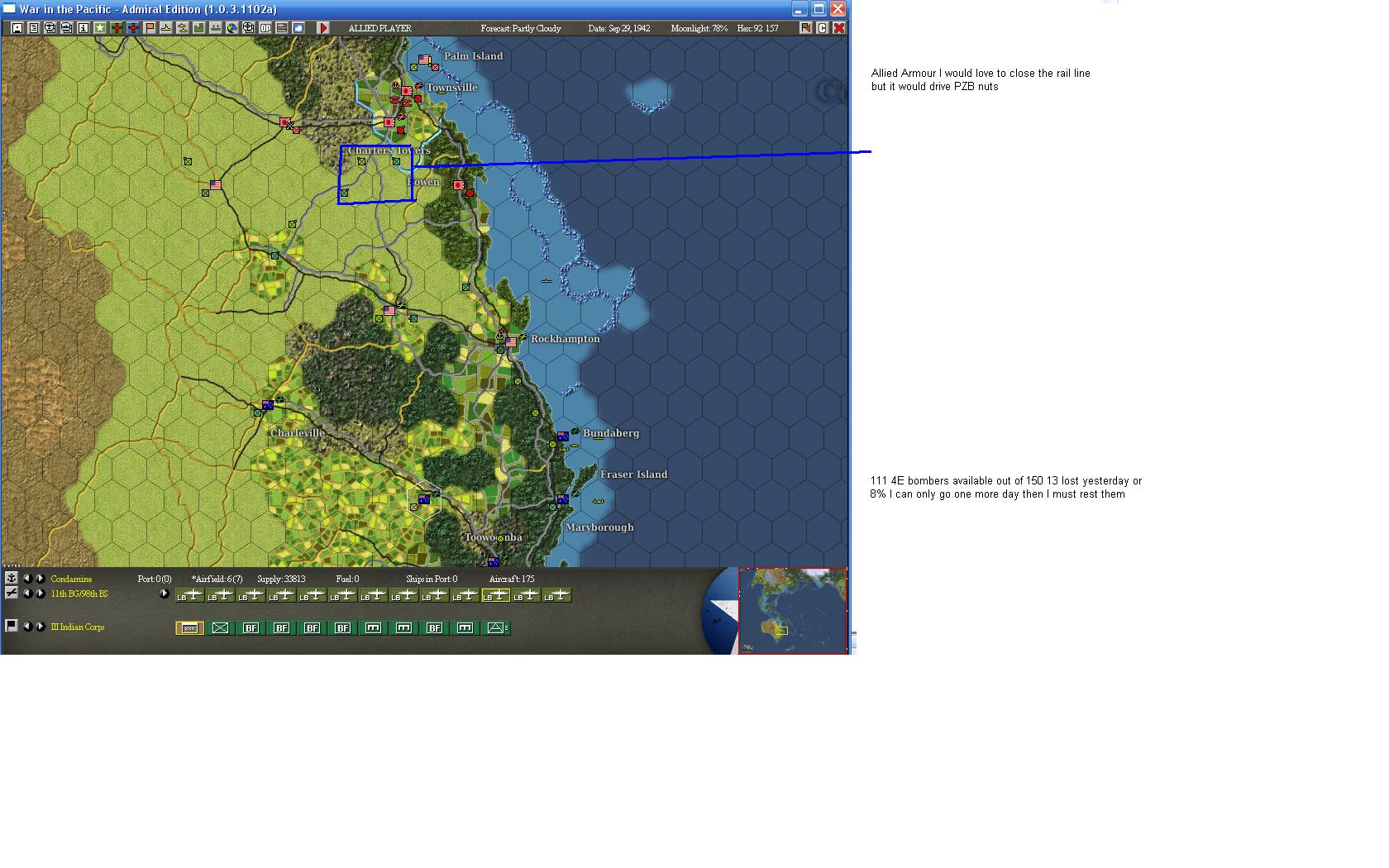The height and width of the screenshot is (868, 1389).
Task: Click the Palm Island map label
Action: click(x=473, y=56)
